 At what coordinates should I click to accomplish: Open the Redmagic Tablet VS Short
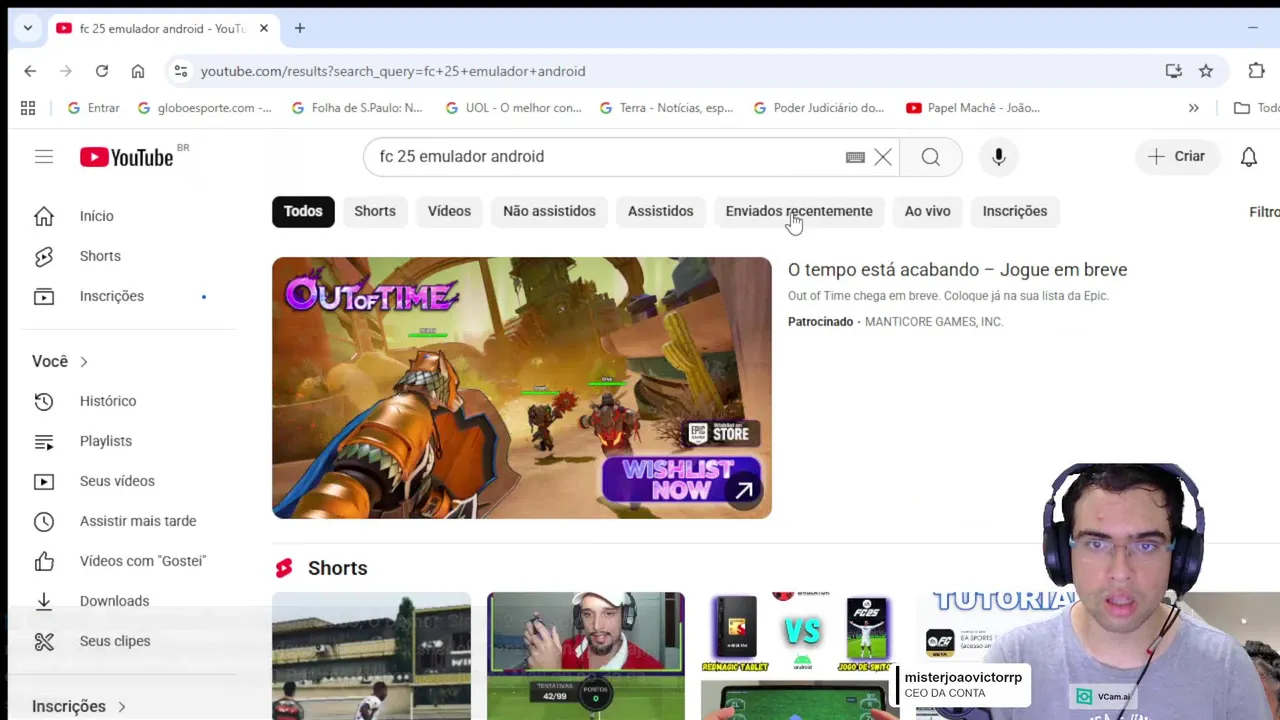(x=800, y=656)
